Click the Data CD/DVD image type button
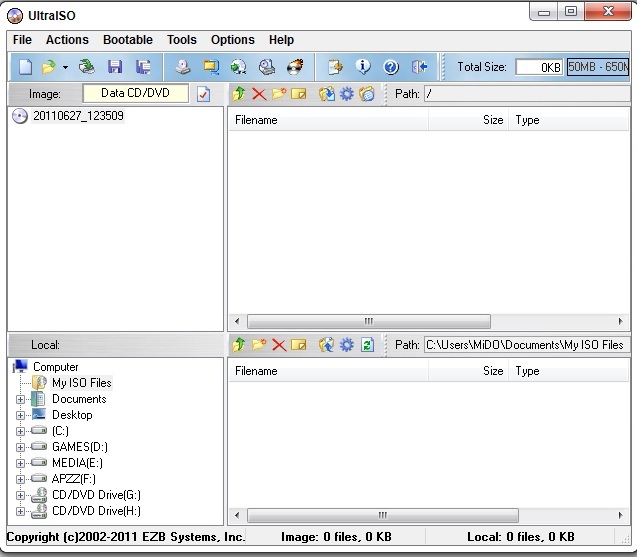This screenshot has height=557, width=637. (135, 93)
